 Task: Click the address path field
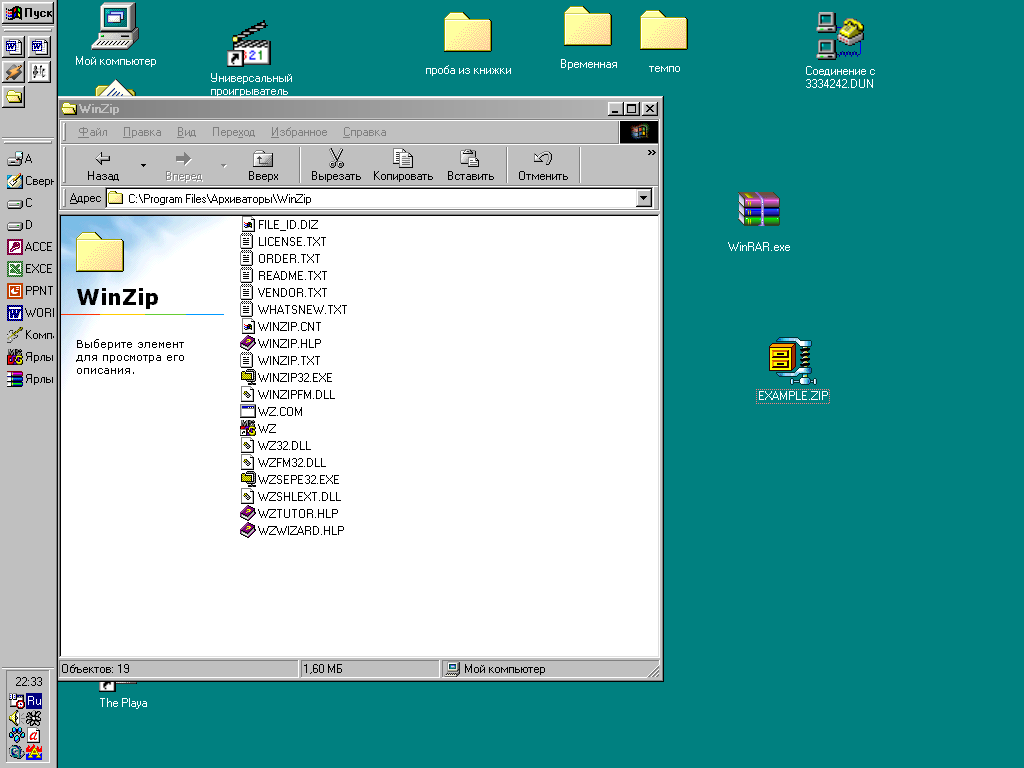[371, 198]
